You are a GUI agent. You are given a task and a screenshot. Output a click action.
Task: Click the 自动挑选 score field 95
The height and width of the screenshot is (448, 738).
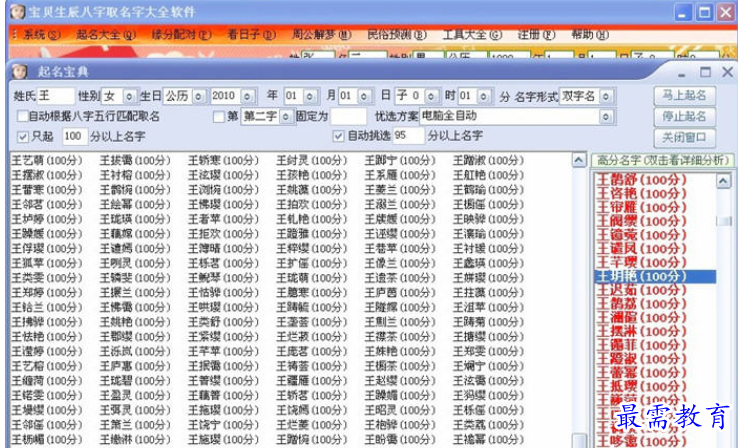[x=409, y=136]
